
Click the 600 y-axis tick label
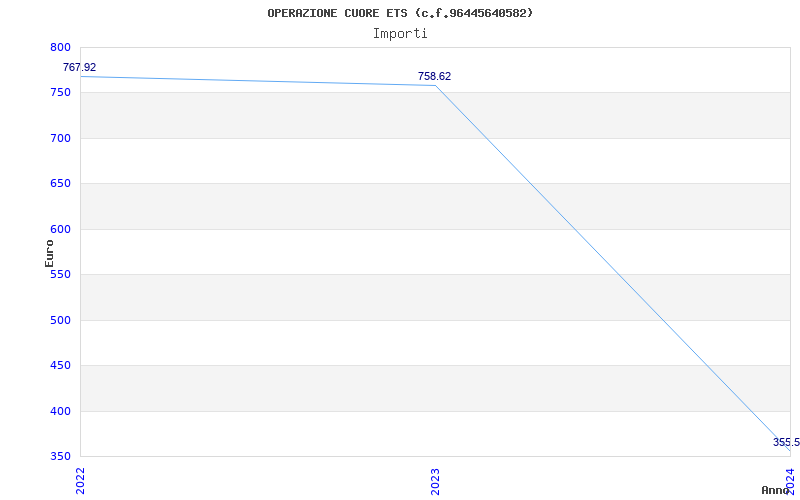60,229
